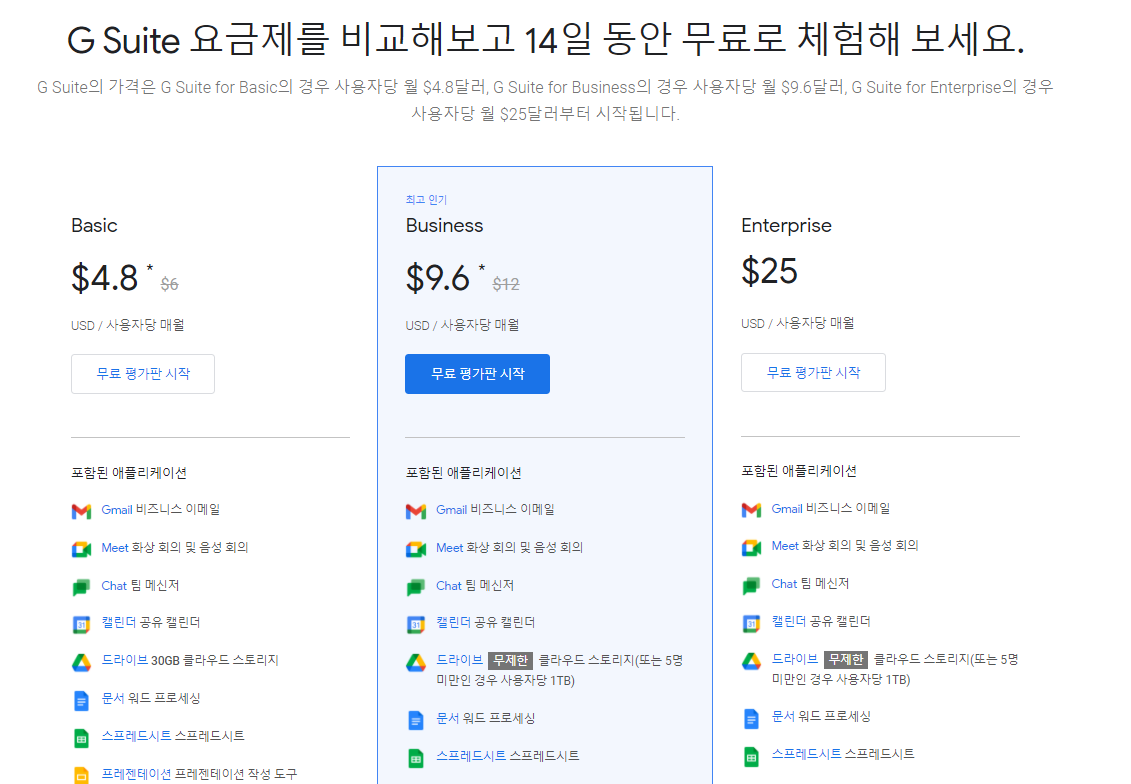Open Gmail link under Business plan
The height and width of the screenshot is (784, 1131).
452,510
